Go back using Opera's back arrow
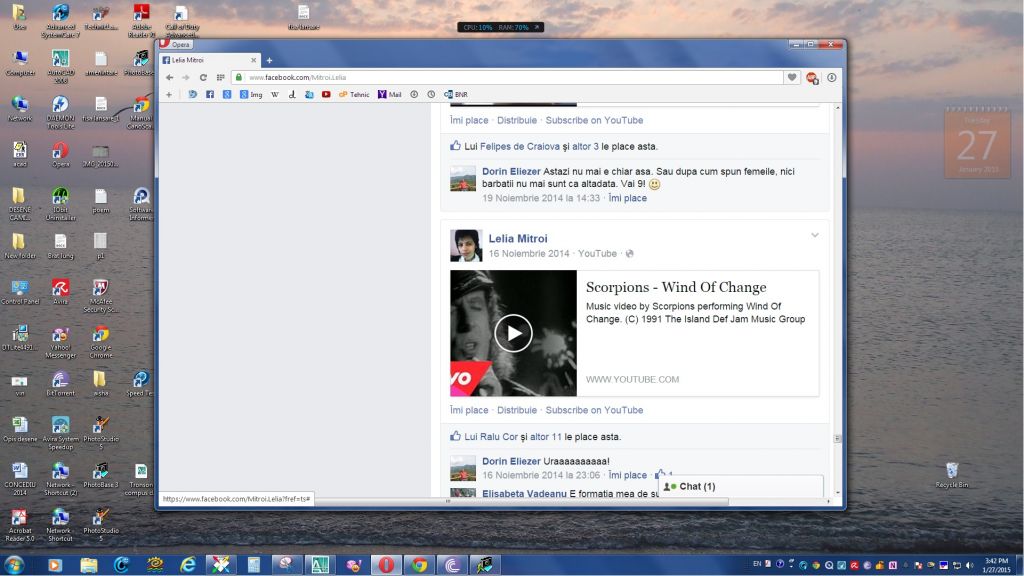The image size is (1024, 576). (x=170, y=77)
